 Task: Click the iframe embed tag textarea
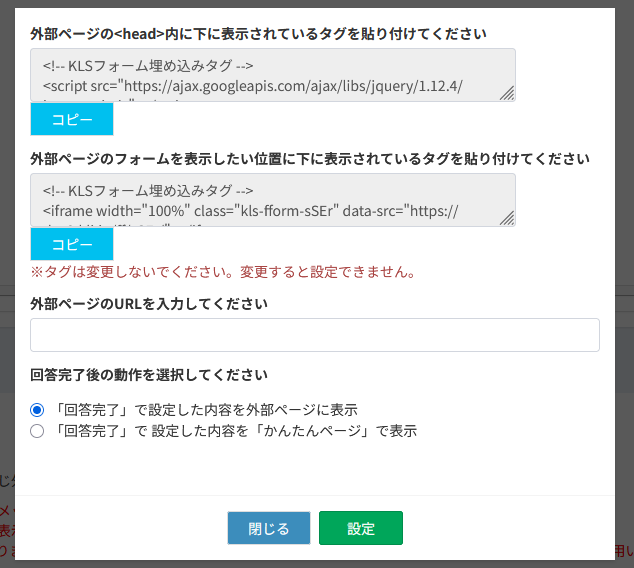pyautogui.click(x=273, y=200)
